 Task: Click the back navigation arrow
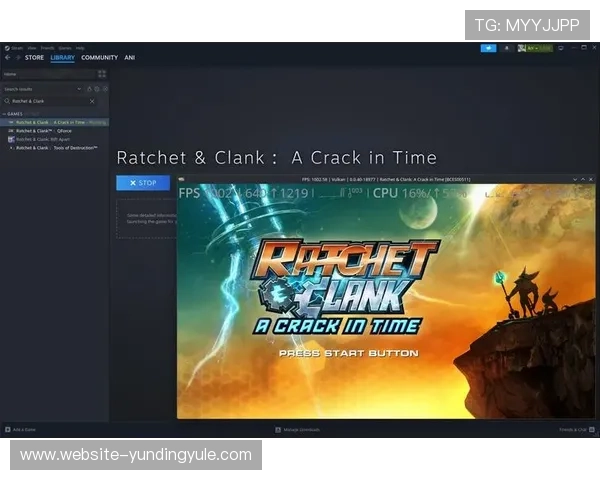click(x=7, y=58)
